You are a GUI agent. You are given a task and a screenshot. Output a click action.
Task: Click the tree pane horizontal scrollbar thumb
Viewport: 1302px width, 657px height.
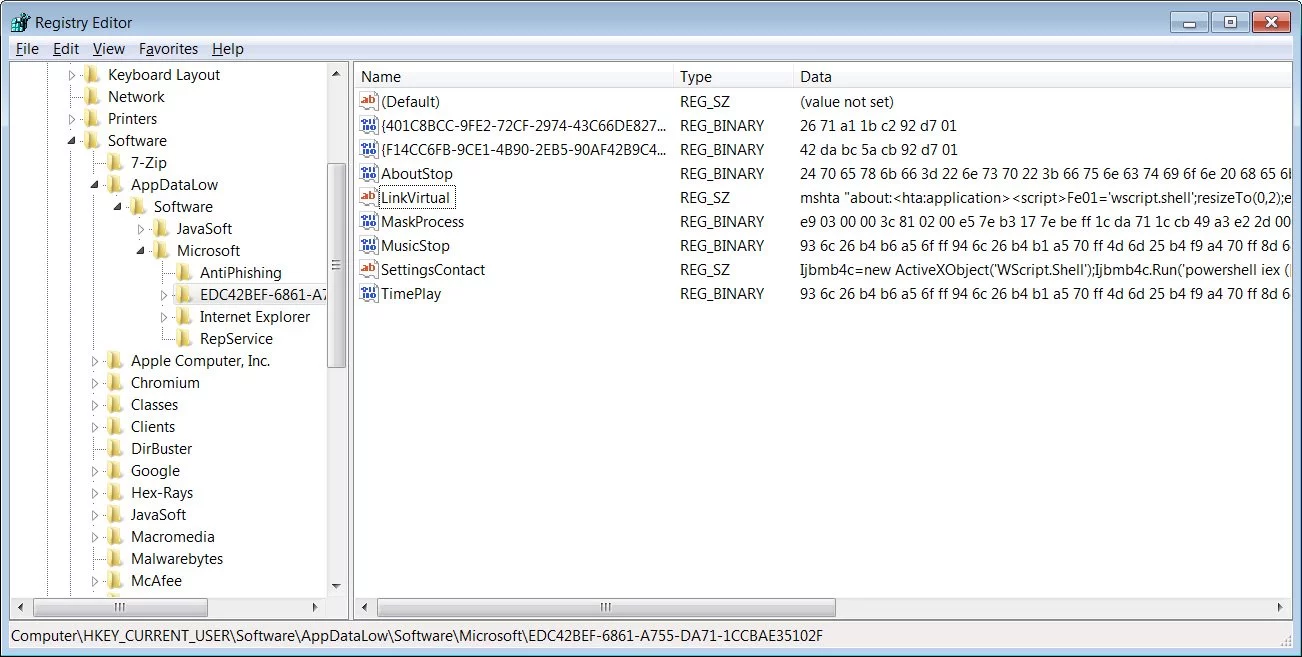[120, 607]
